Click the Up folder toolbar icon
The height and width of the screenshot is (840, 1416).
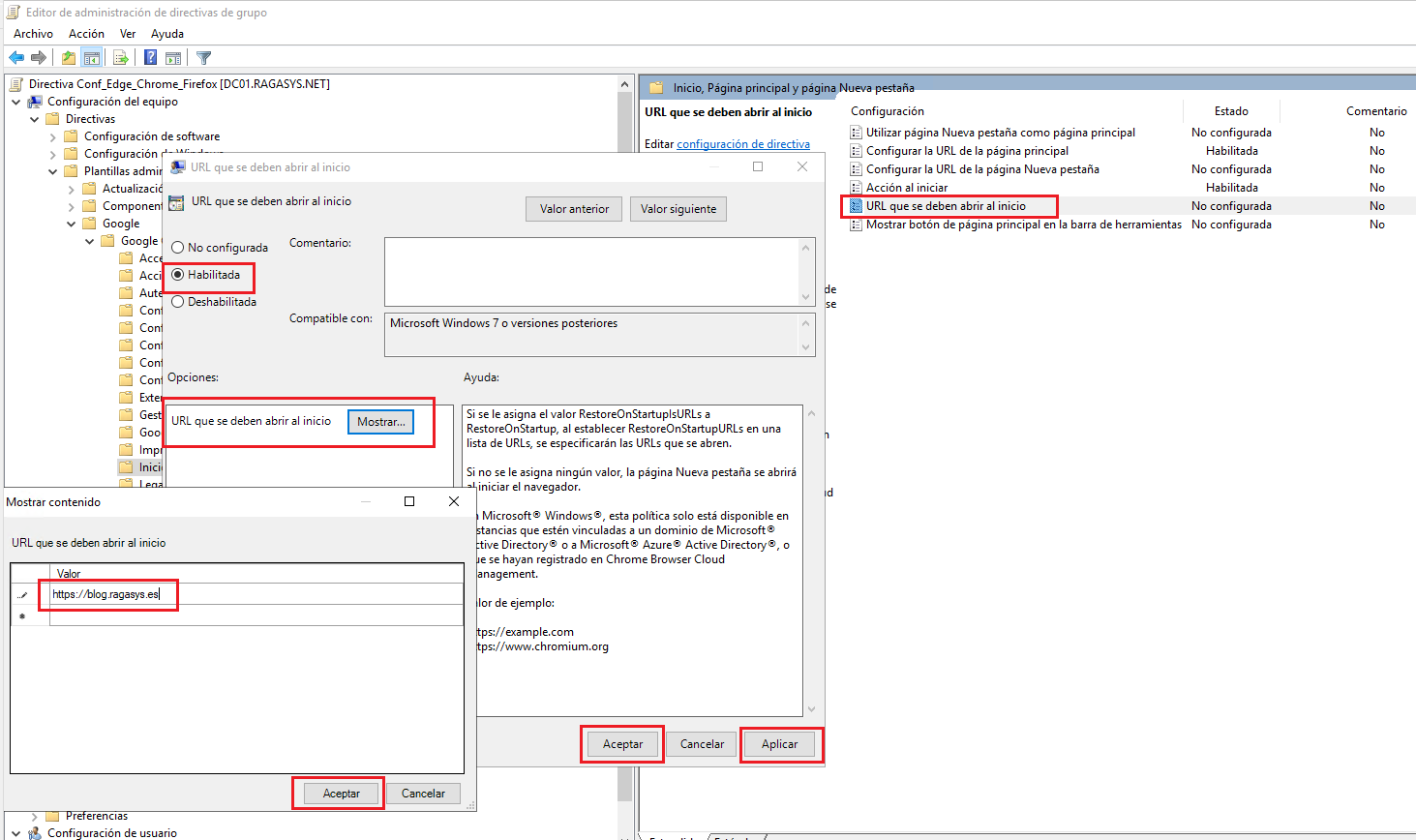click(69, 57)
